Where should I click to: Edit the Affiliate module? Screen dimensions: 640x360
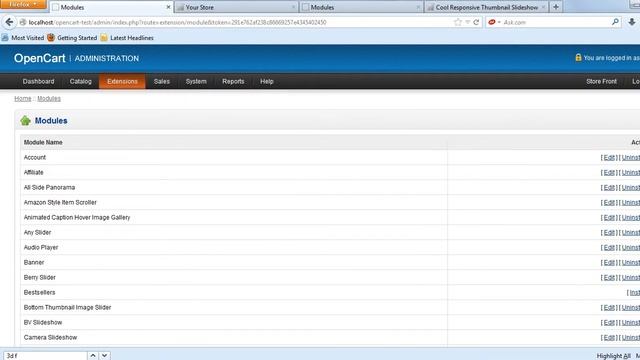(609, 173)
